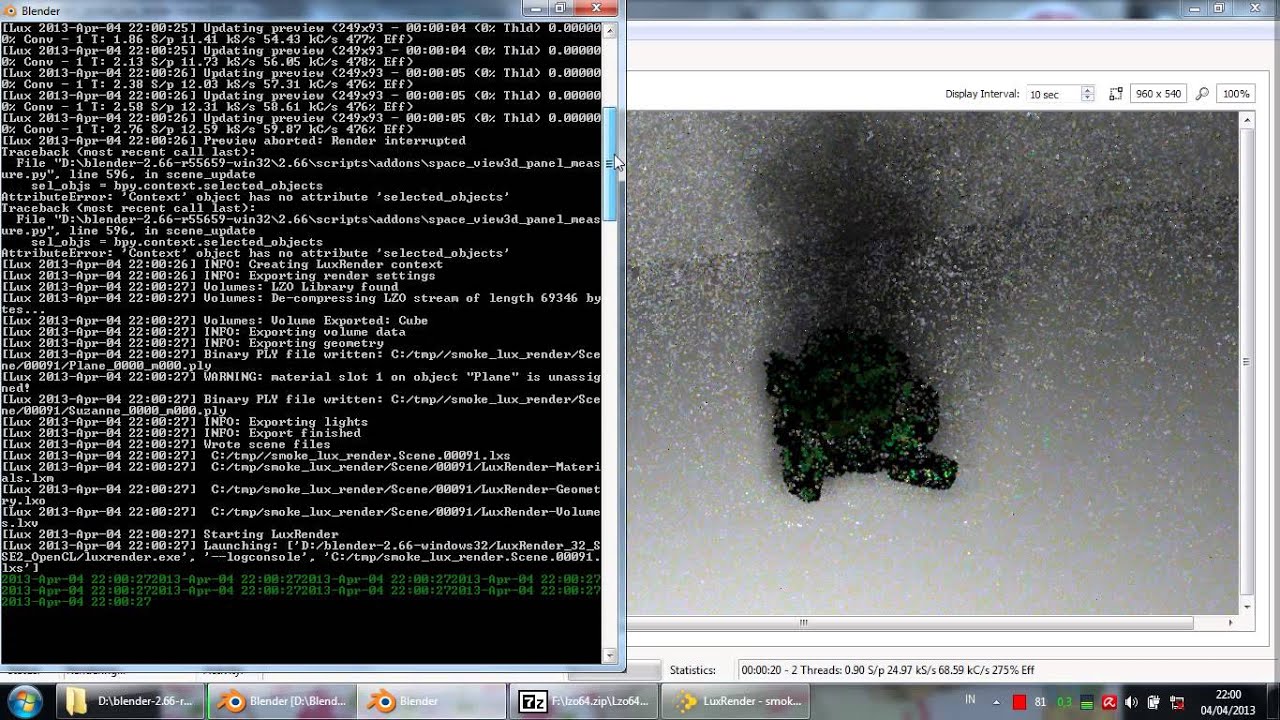Image resolution: width=1280 pixels, height=720 pixels.
Task: Click the IN language indicator in taskbar
Action: click(x=970, y=700)
